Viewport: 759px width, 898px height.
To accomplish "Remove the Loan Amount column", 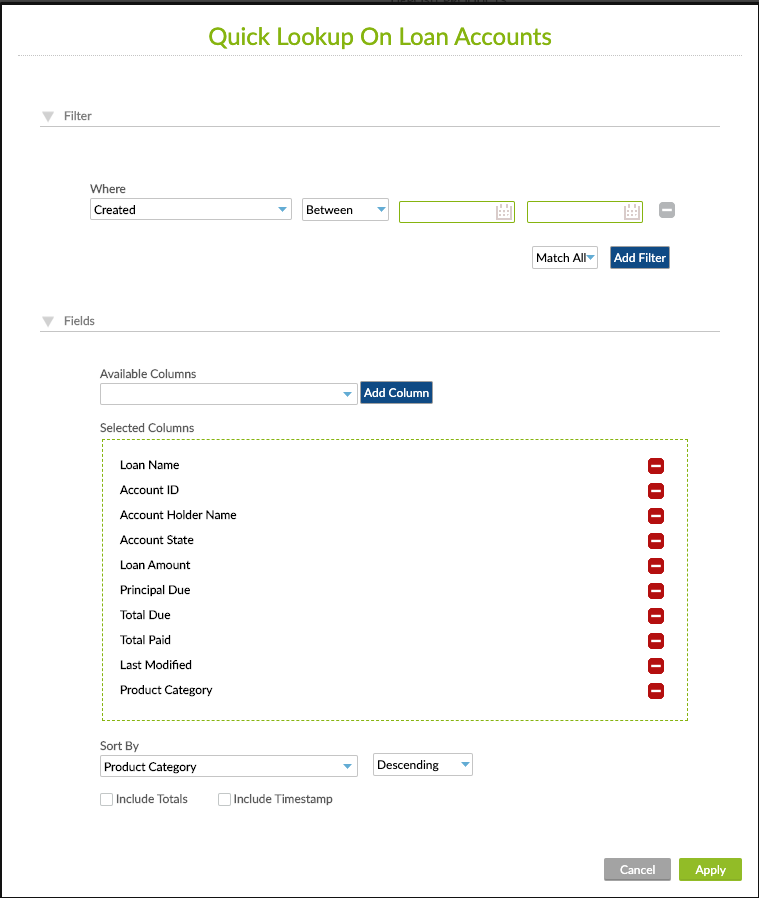I will tap(656, 566).
